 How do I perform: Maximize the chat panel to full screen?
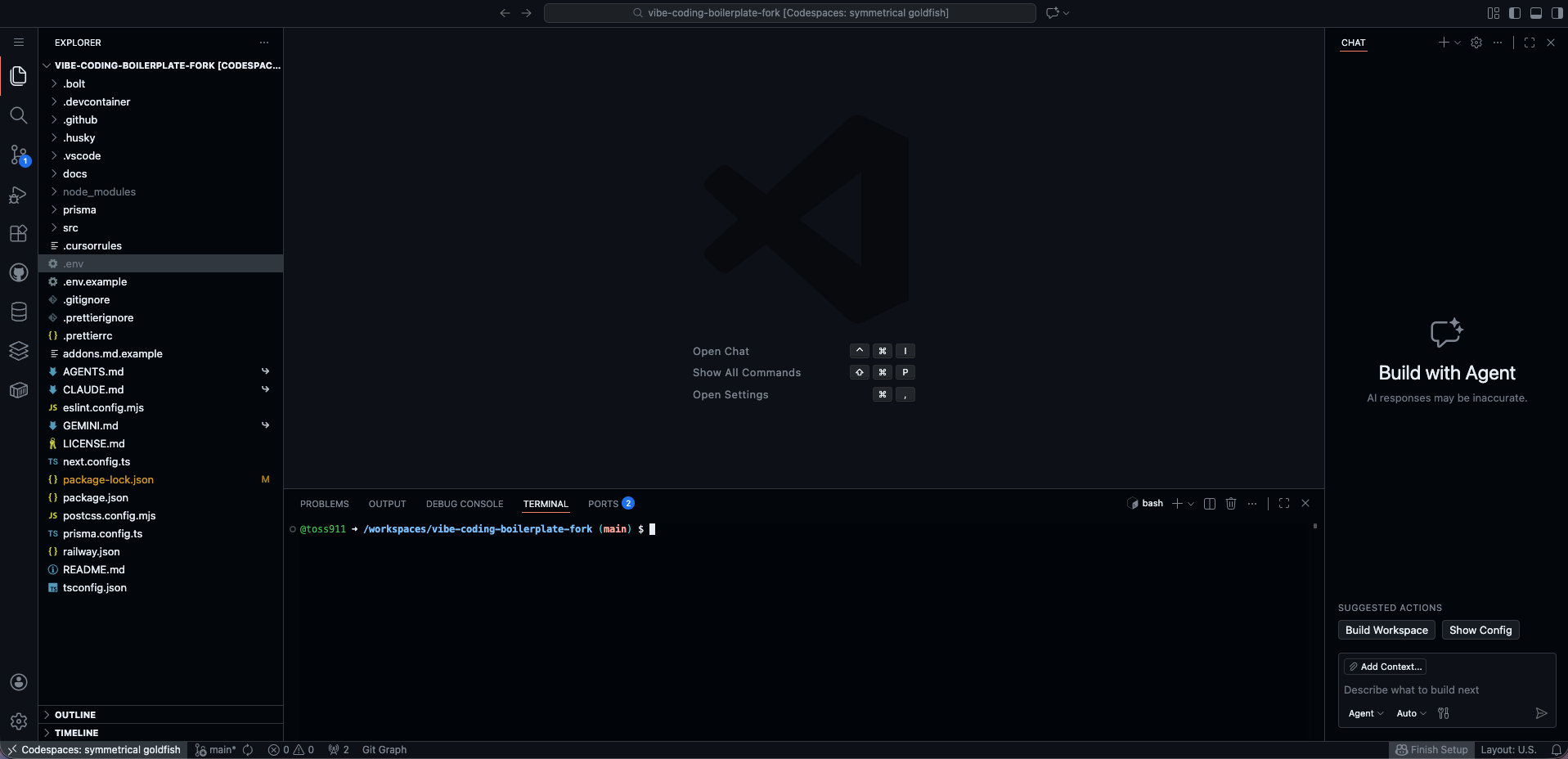click(1530, 43)
